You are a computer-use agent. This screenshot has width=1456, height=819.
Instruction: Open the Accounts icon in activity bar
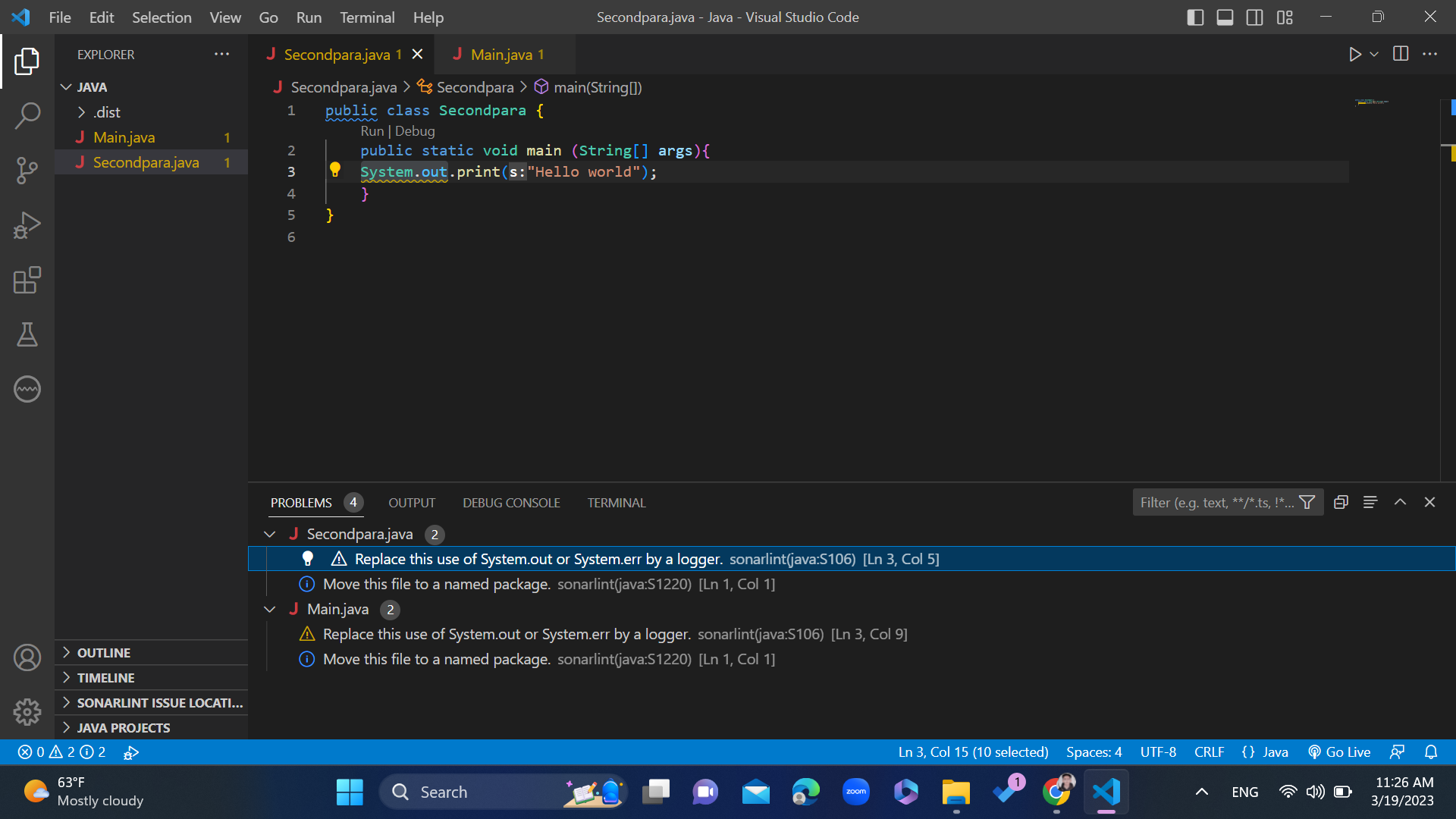click(27, 657)
